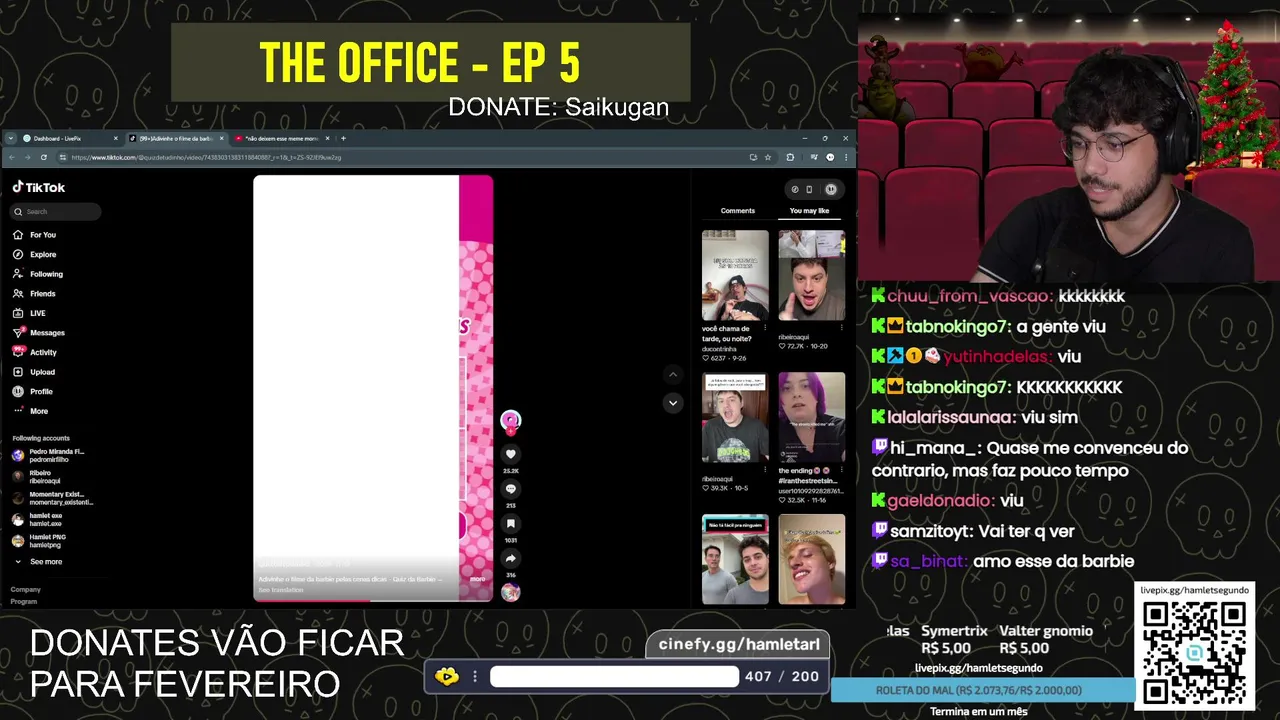The width and height of the screenshot is (1280, 720).
Task: Open Company footer link
Action: pyautogui.click(x=26, y=590)
